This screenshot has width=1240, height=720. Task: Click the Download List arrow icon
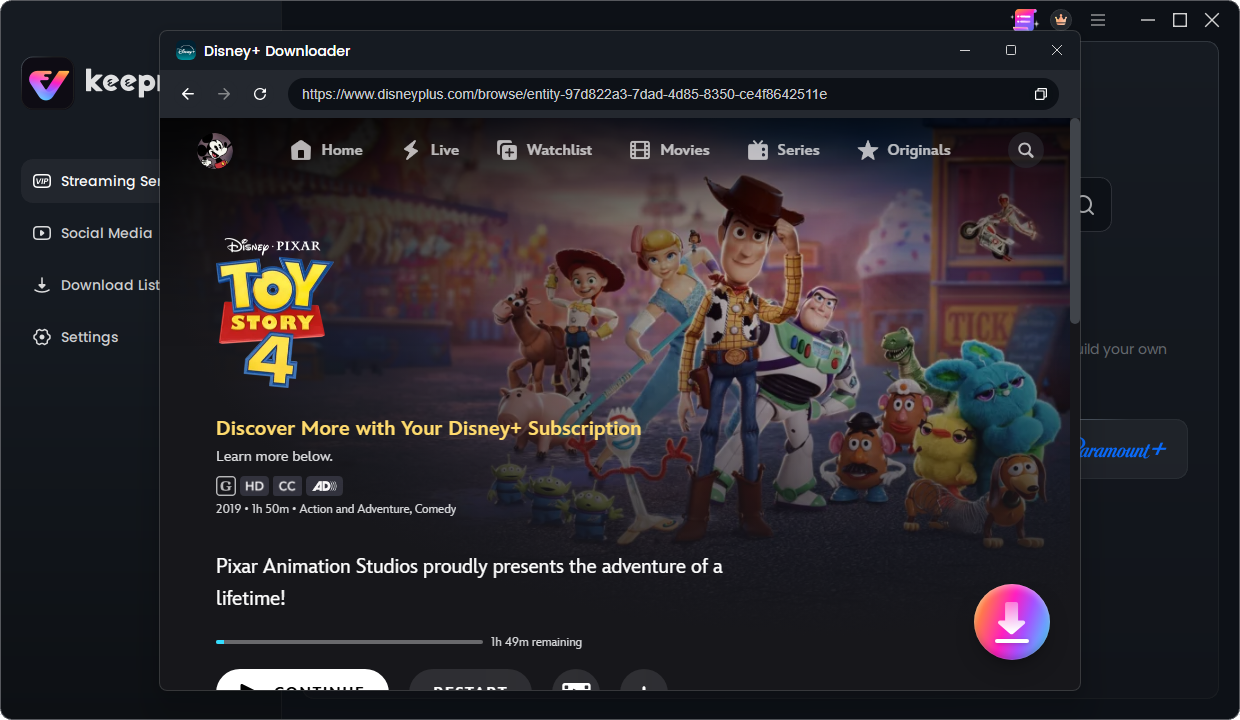tap(42, 285)
